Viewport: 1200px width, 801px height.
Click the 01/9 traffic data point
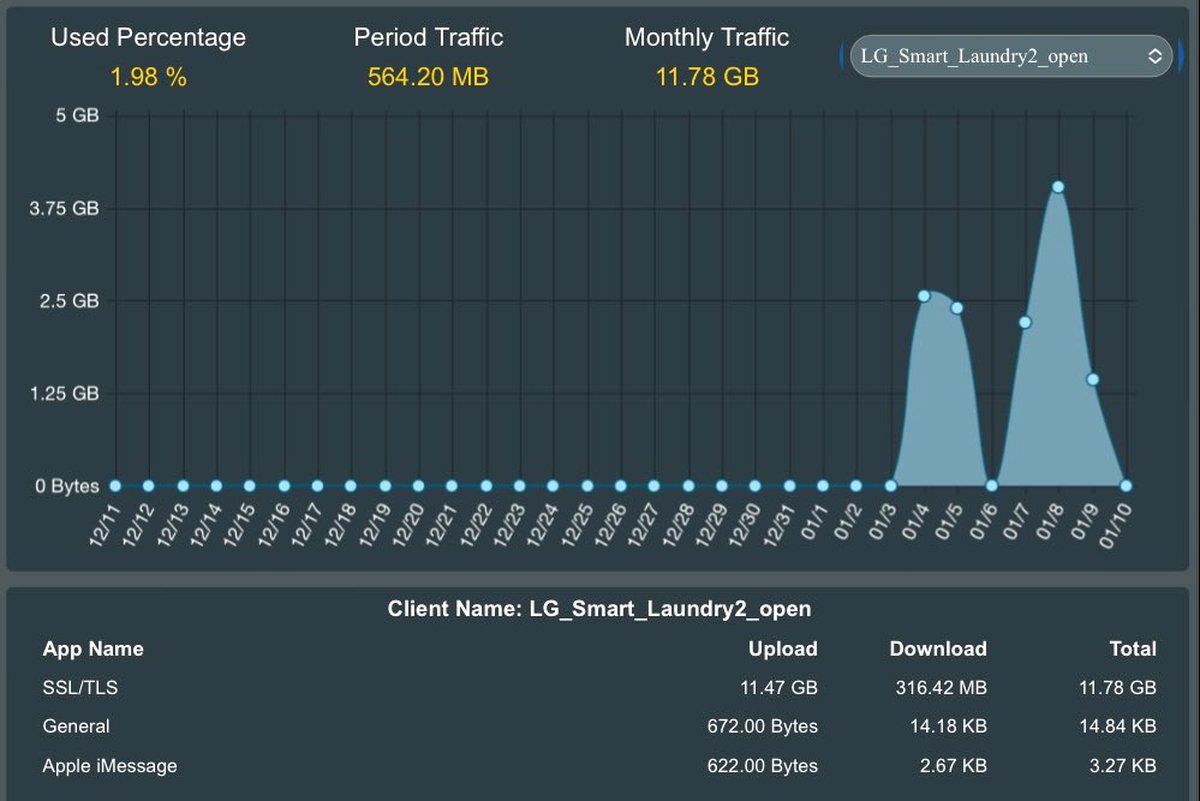click(x=1093, y=379)
